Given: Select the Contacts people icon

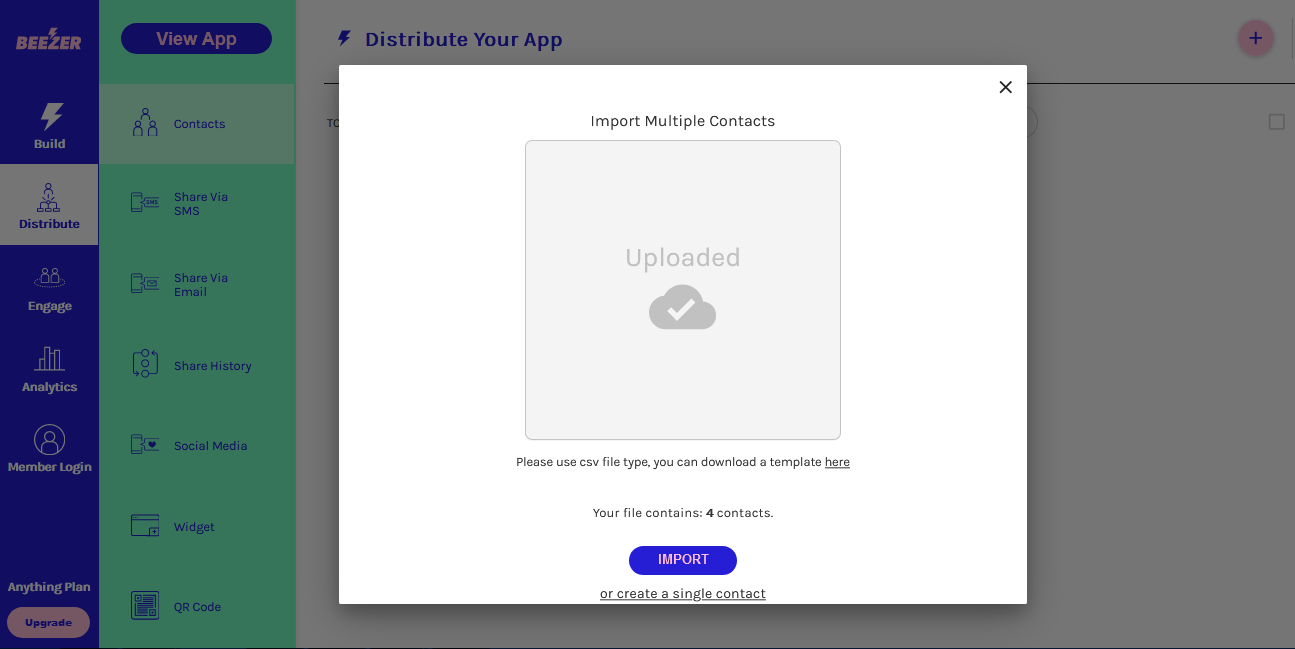Looking at the screenshot, I should pos(145,123).
